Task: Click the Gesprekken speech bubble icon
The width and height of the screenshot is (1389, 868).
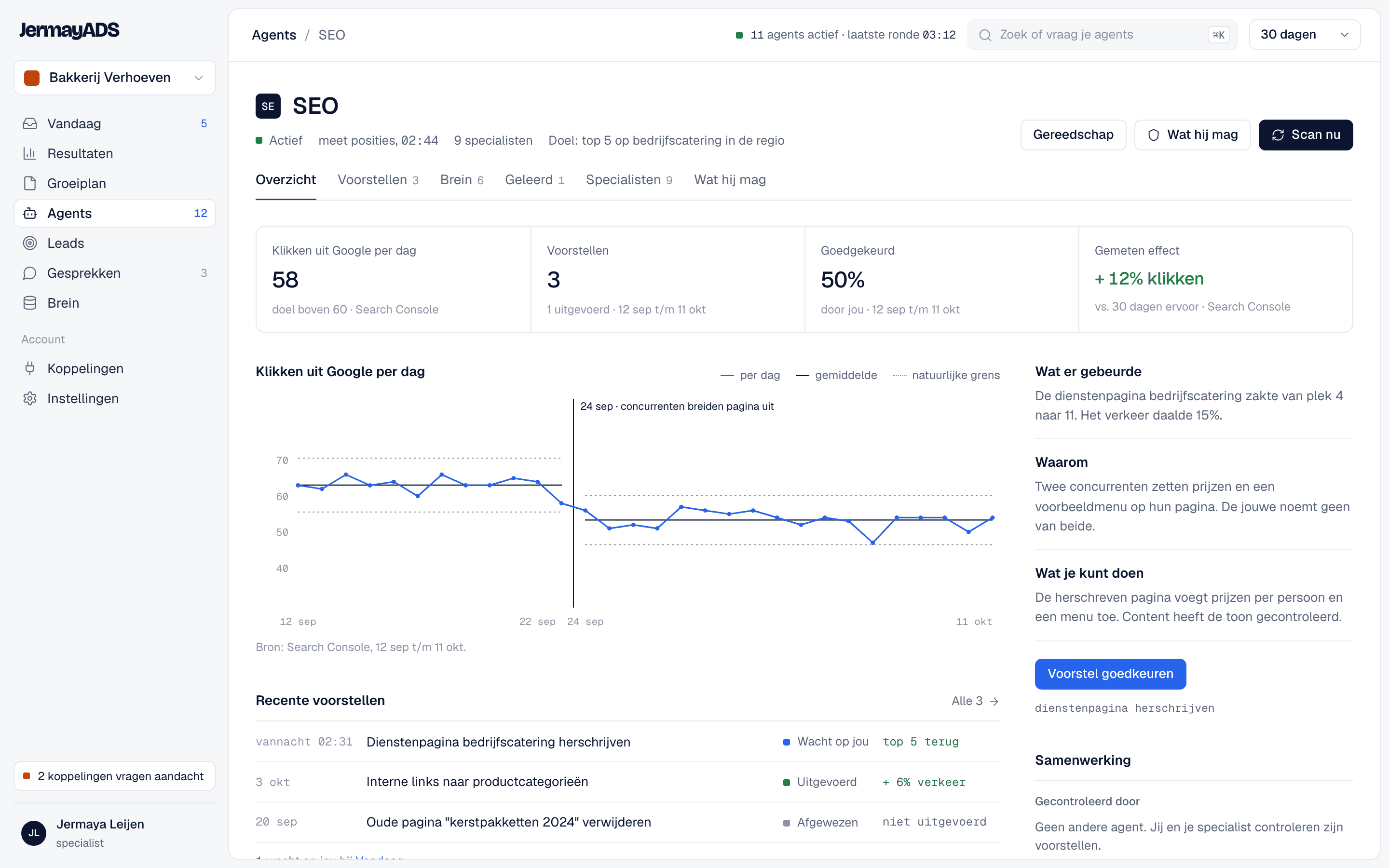Action: click(30, 272)
